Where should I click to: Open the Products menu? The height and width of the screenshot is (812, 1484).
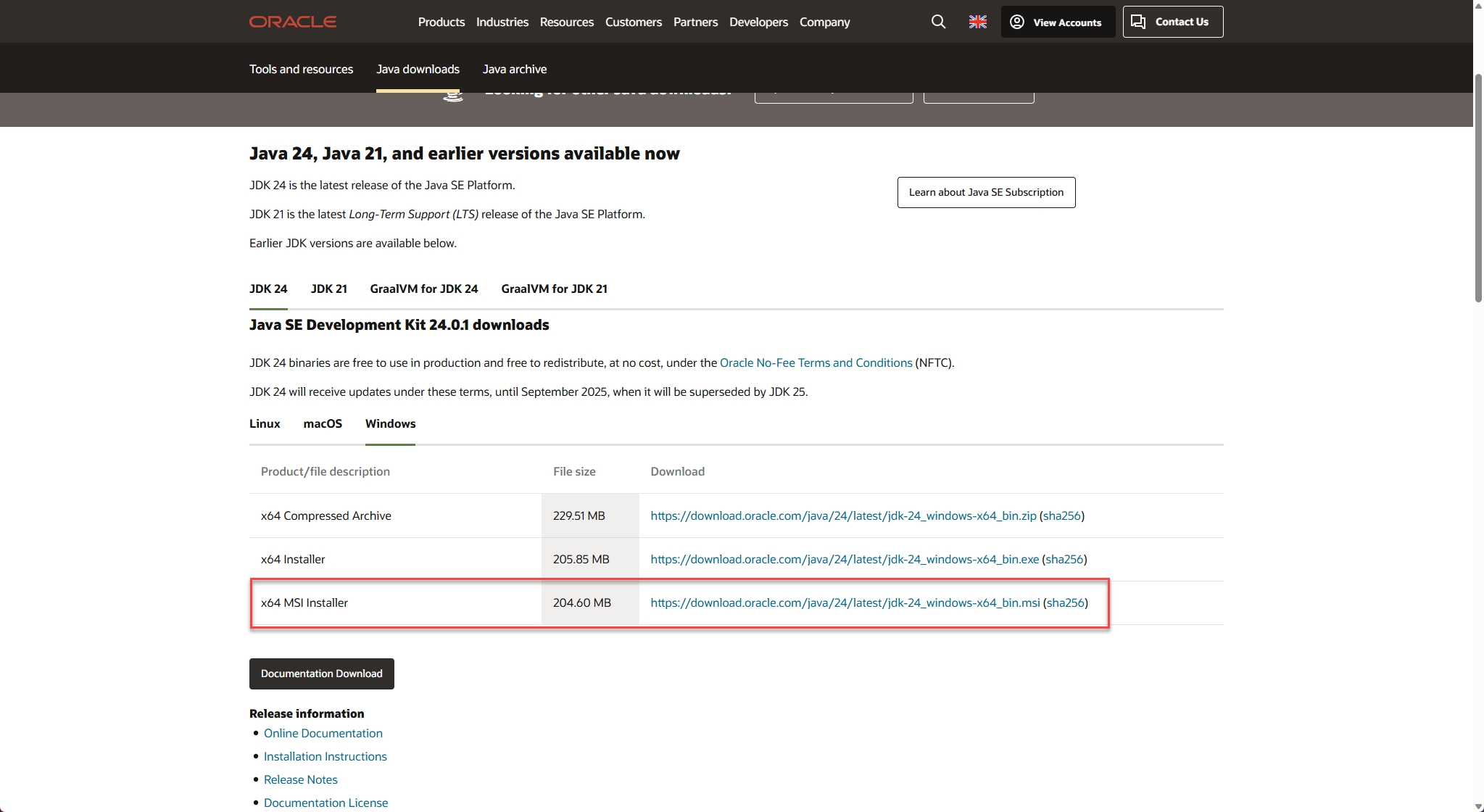click(x=441, y=22)
